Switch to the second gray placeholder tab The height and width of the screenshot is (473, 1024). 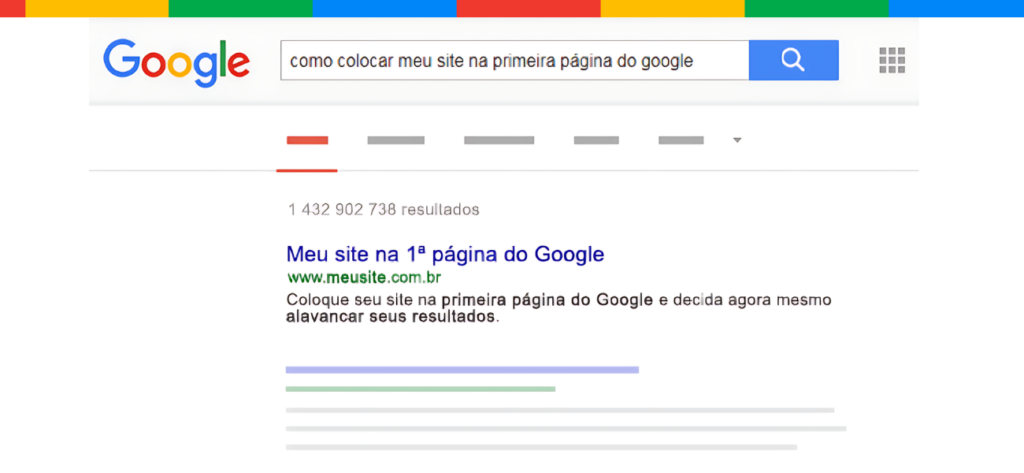[396, 140]
